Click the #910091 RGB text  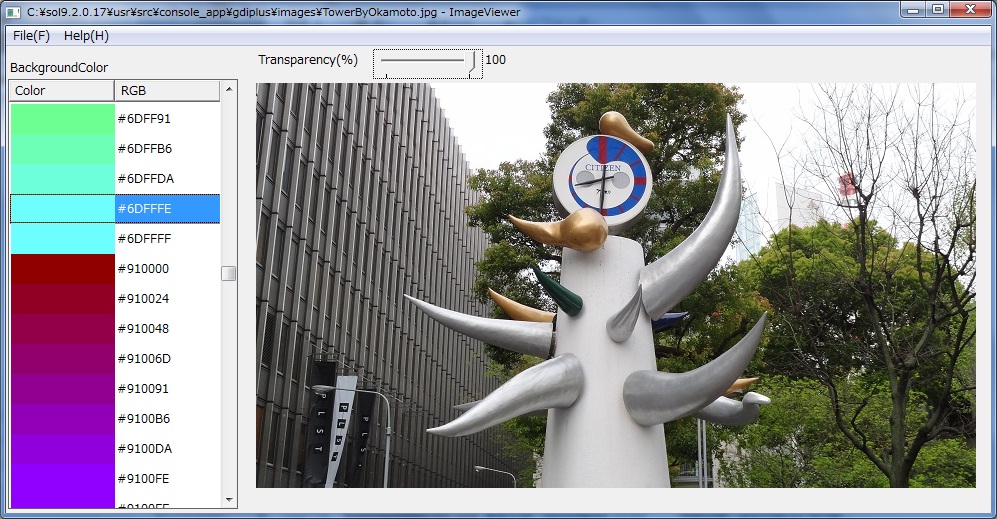(x=144, y=388)
